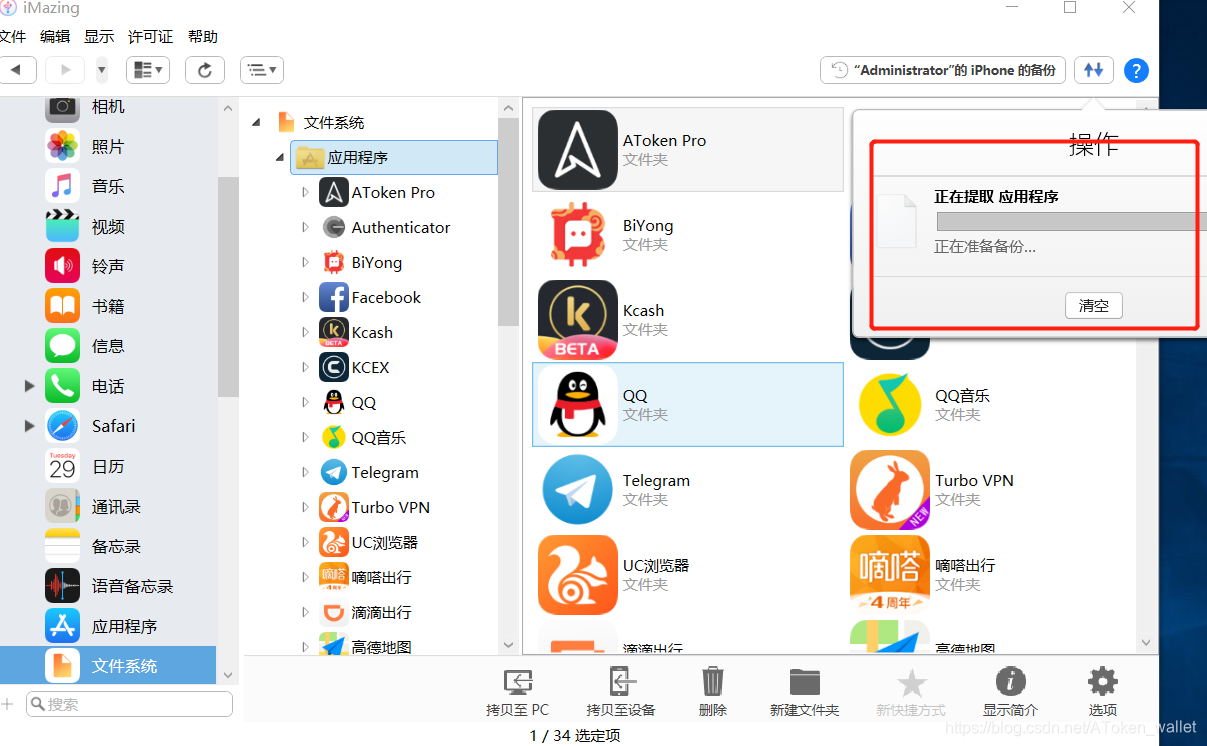Click the back navigation arrow
1207x746 pixels.
[17, 70]
